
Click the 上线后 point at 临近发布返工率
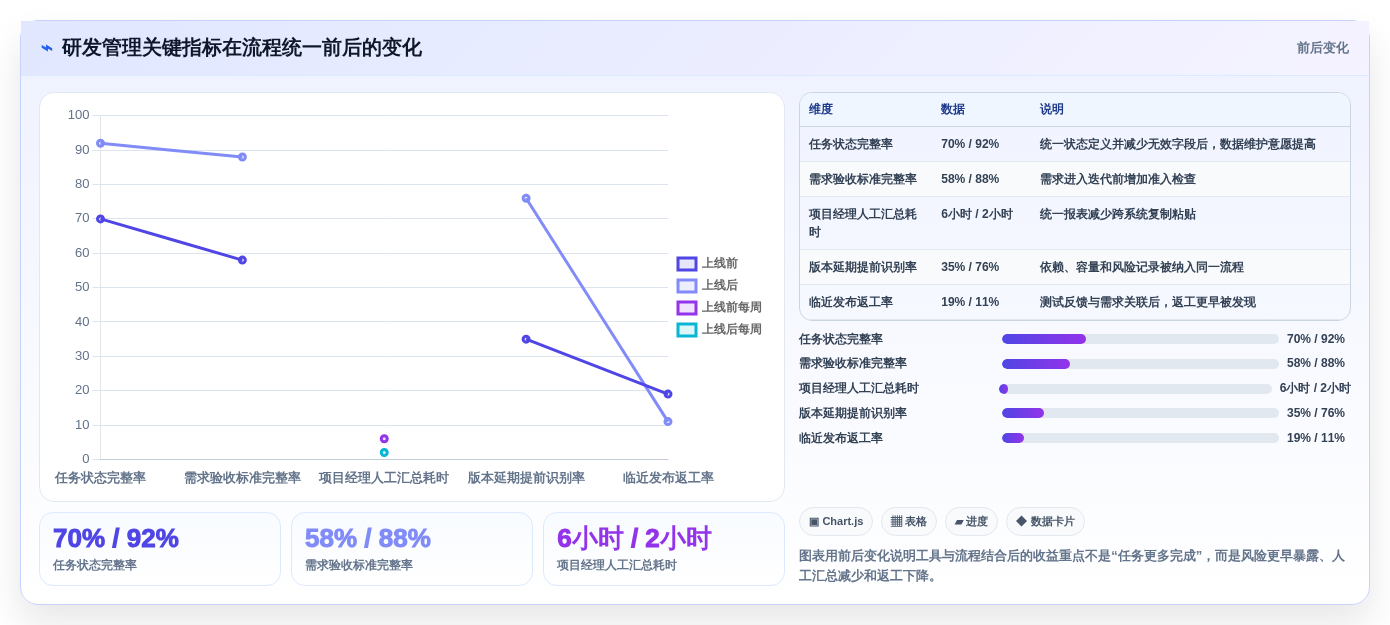[x=668, y=422]
